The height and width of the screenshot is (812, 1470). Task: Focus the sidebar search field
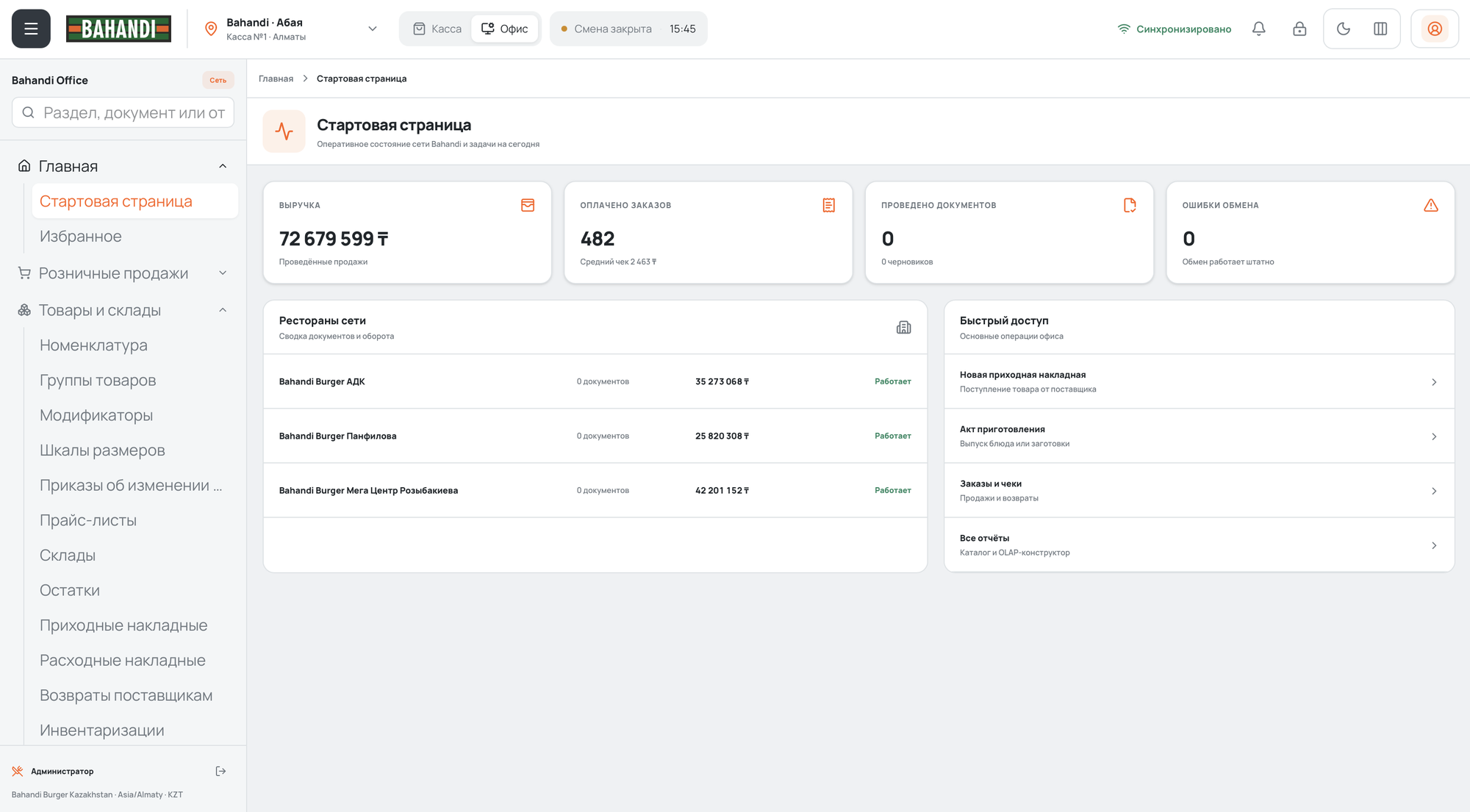click(x=123, y=112)
